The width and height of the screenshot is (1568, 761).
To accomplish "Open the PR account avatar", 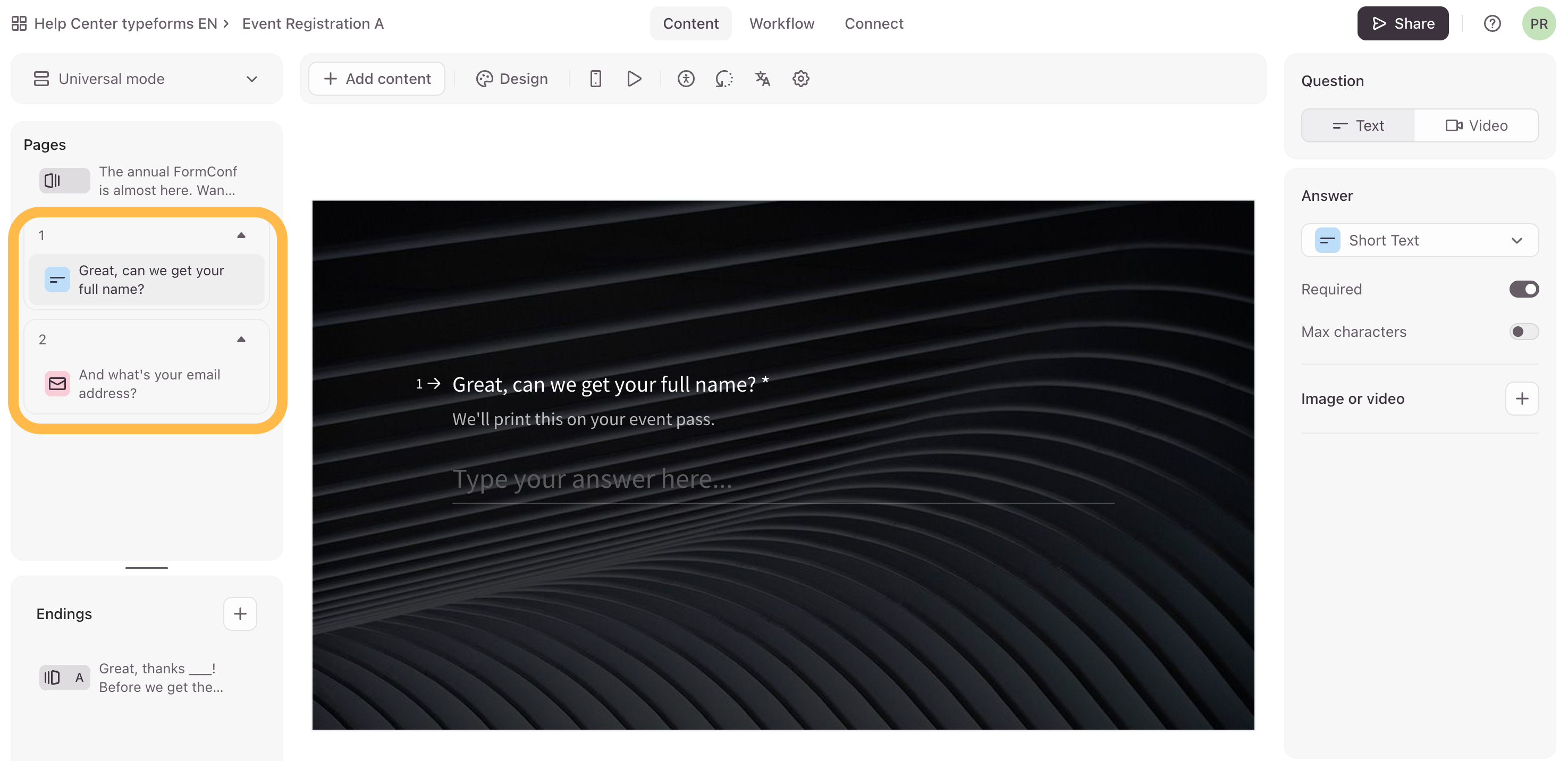I will (1538, 24).
